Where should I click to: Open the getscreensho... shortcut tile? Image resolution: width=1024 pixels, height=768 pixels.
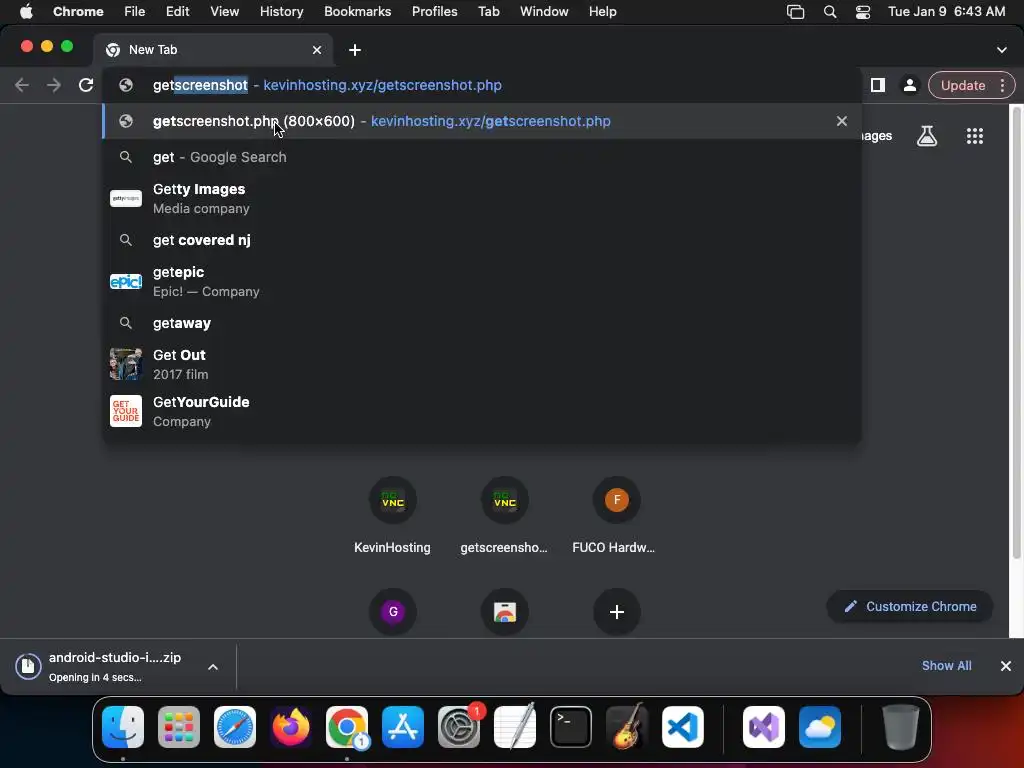click(x=504, y=516)
